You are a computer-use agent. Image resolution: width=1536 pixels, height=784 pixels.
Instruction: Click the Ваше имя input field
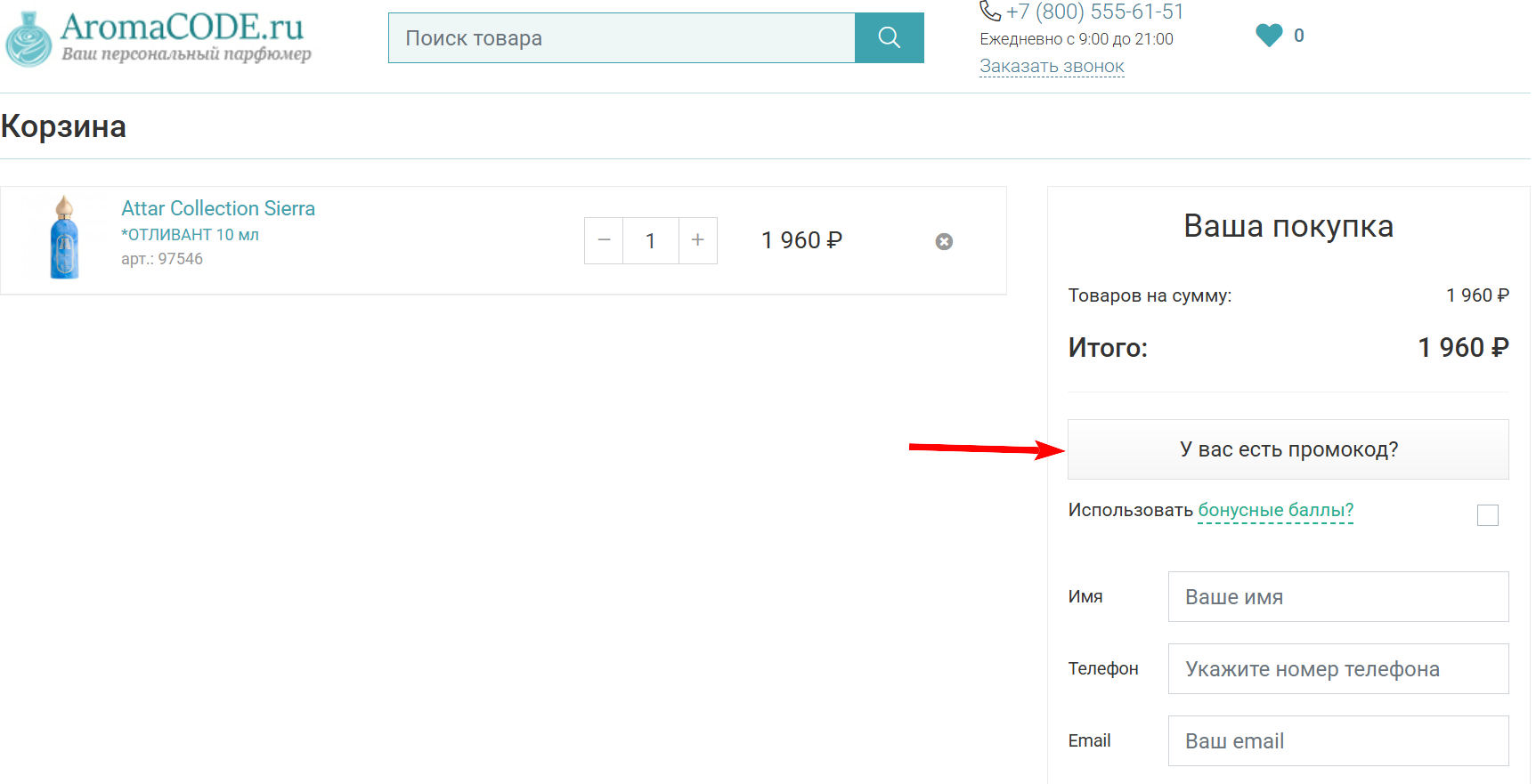coord(1338,596)
